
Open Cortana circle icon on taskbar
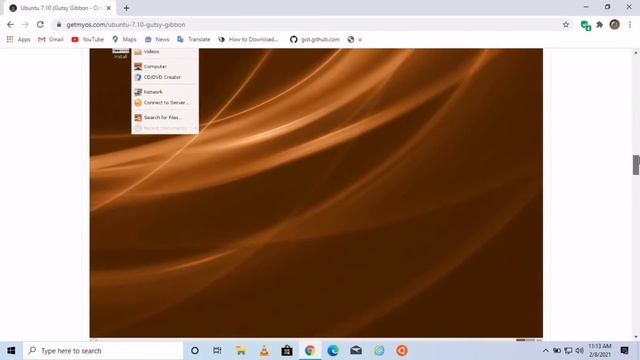coord(195,351)
